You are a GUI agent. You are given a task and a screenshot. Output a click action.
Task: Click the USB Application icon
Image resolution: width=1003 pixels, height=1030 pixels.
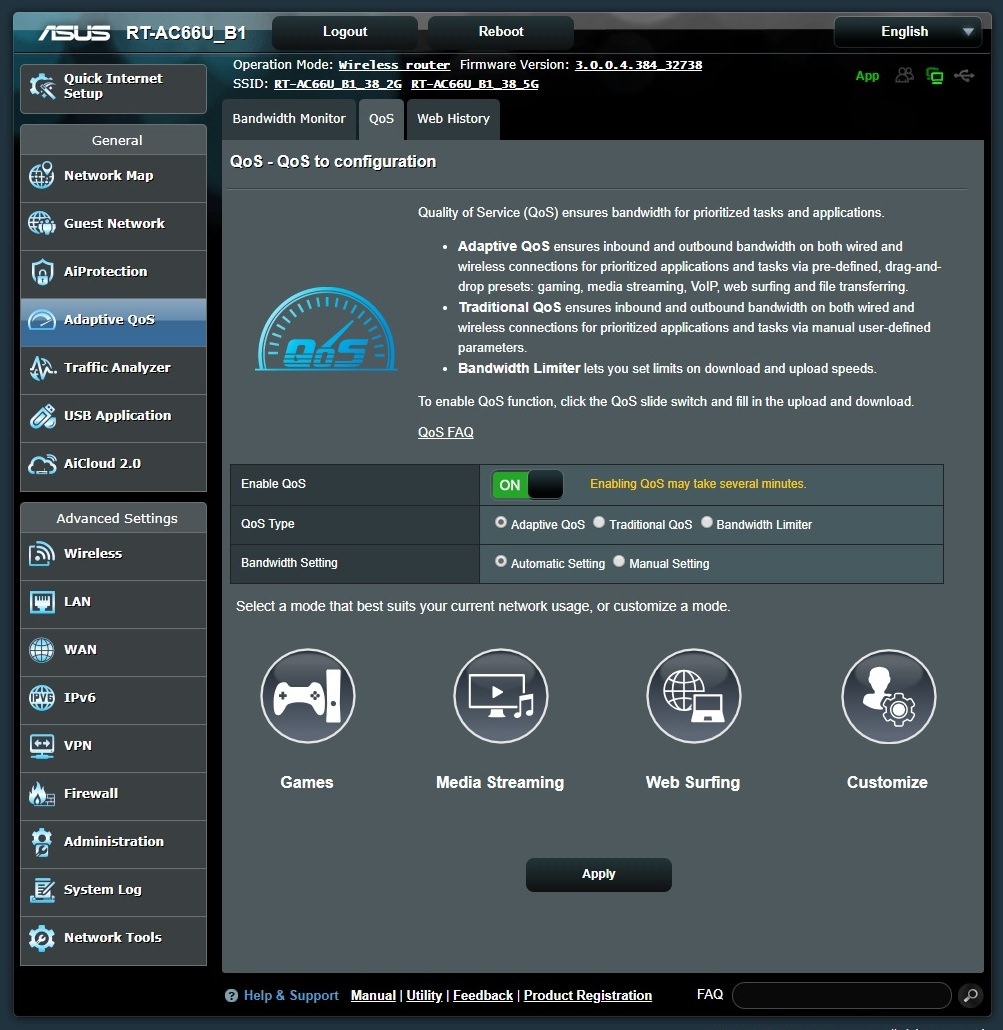42,416
